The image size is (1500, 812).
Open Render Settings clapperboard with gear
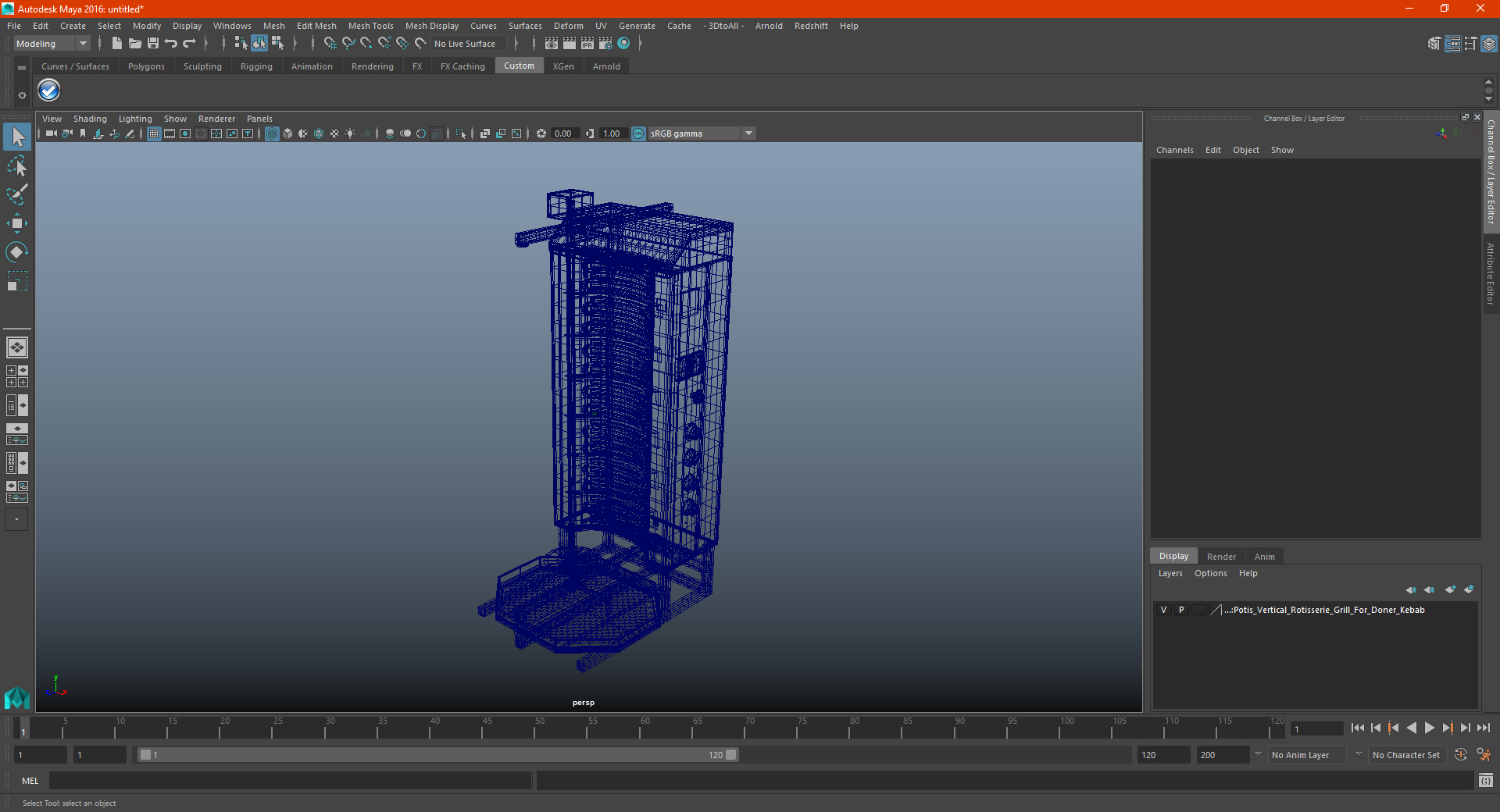[x=605, y=44]
